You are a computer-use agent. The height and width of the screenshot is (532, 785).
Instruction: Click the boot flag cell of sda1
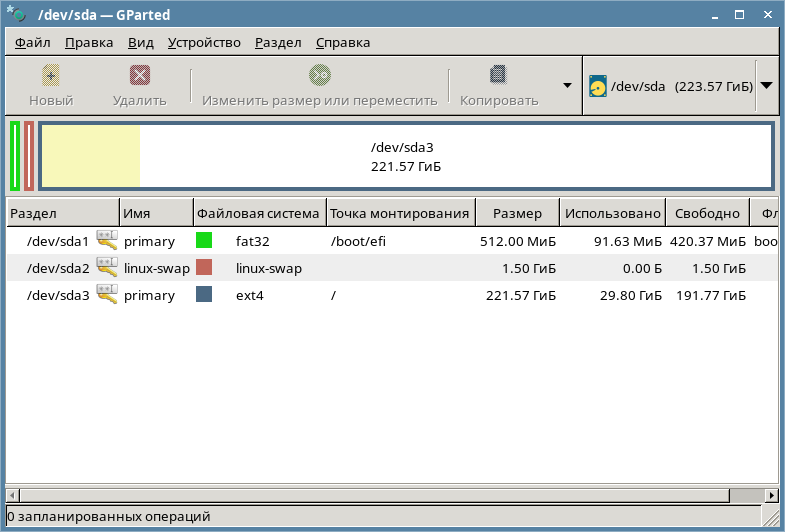pyautogui.click(x=765, y=241)
